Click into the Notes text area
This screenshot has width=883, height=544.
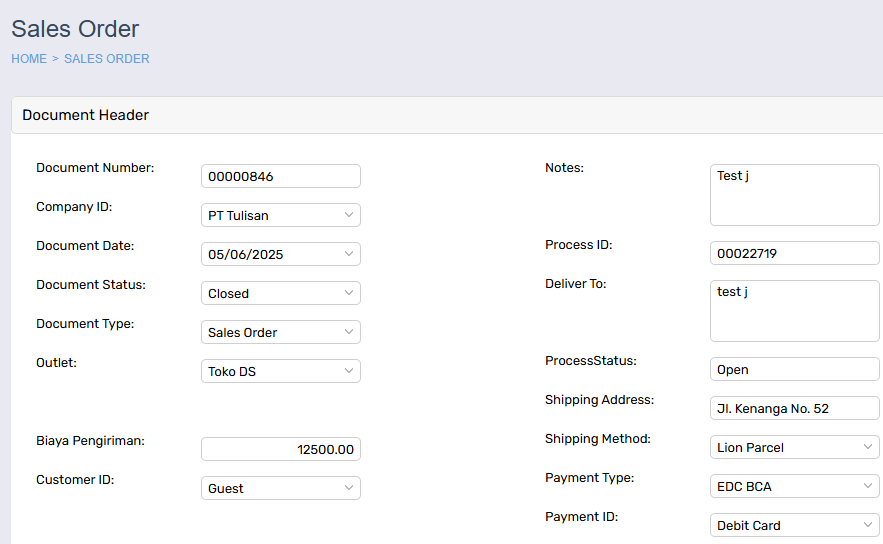pyautogui.click(x=795, y=195)
